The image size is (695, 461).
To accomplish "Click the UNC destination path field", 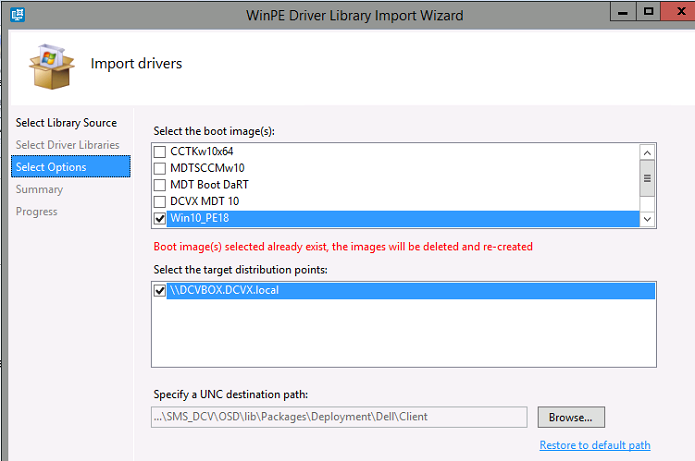I will [x=339, y=417].
